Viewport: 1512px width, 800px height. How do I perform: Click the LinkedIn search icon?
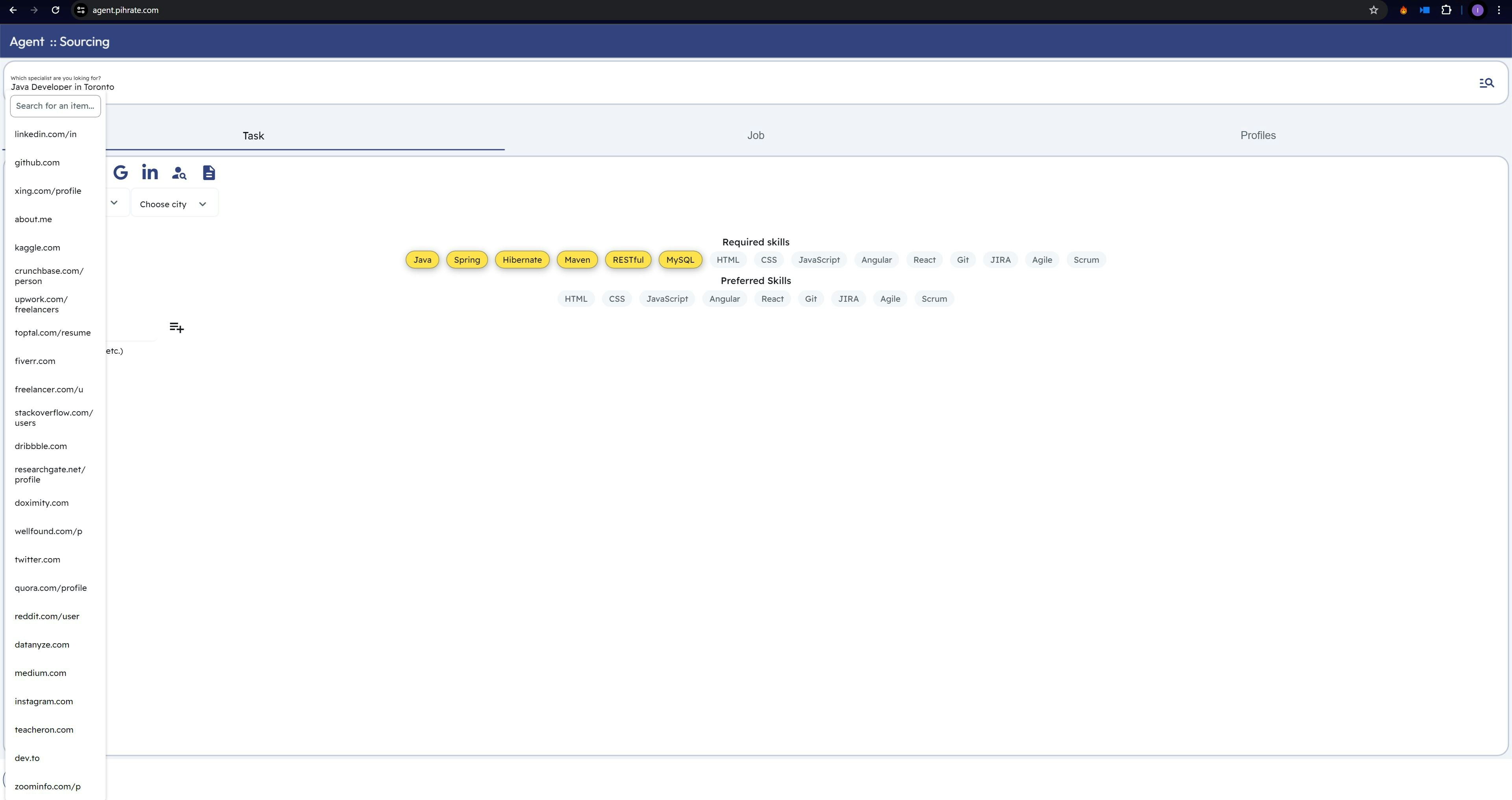pos(150,173)
